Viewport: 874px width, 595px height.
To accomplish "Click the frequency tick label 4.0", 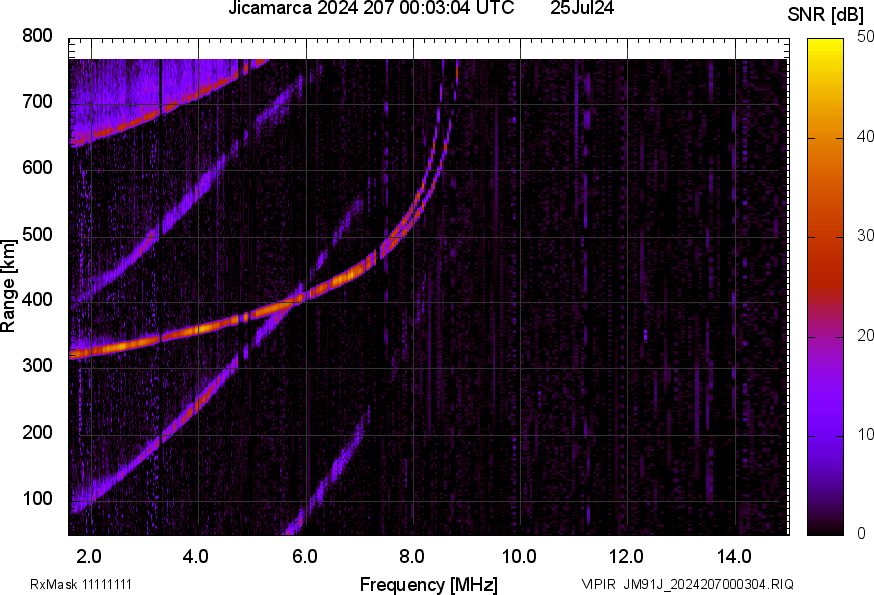I will [196, 557].
